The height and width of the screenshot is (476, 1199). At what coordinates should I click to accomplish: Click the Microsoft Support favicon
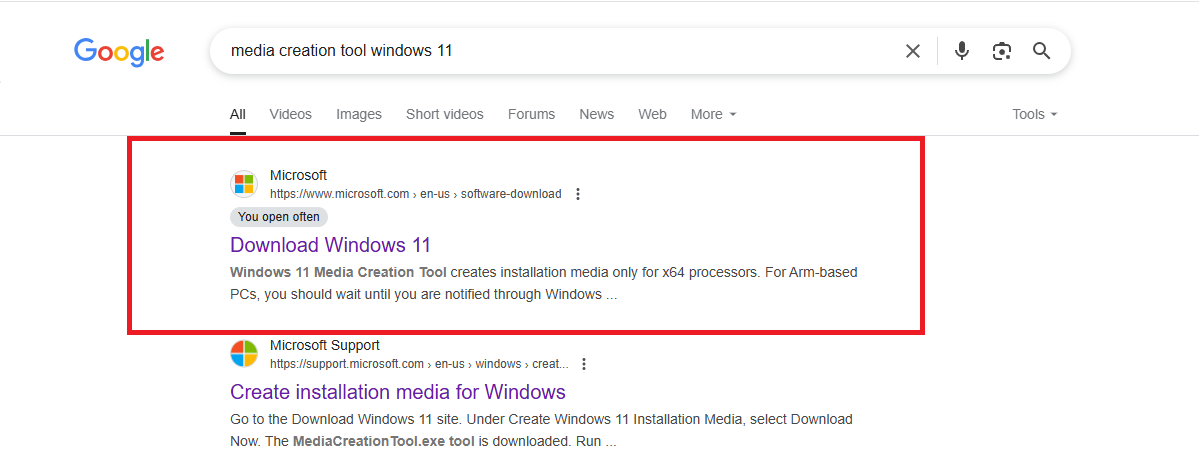coord(244,354)
